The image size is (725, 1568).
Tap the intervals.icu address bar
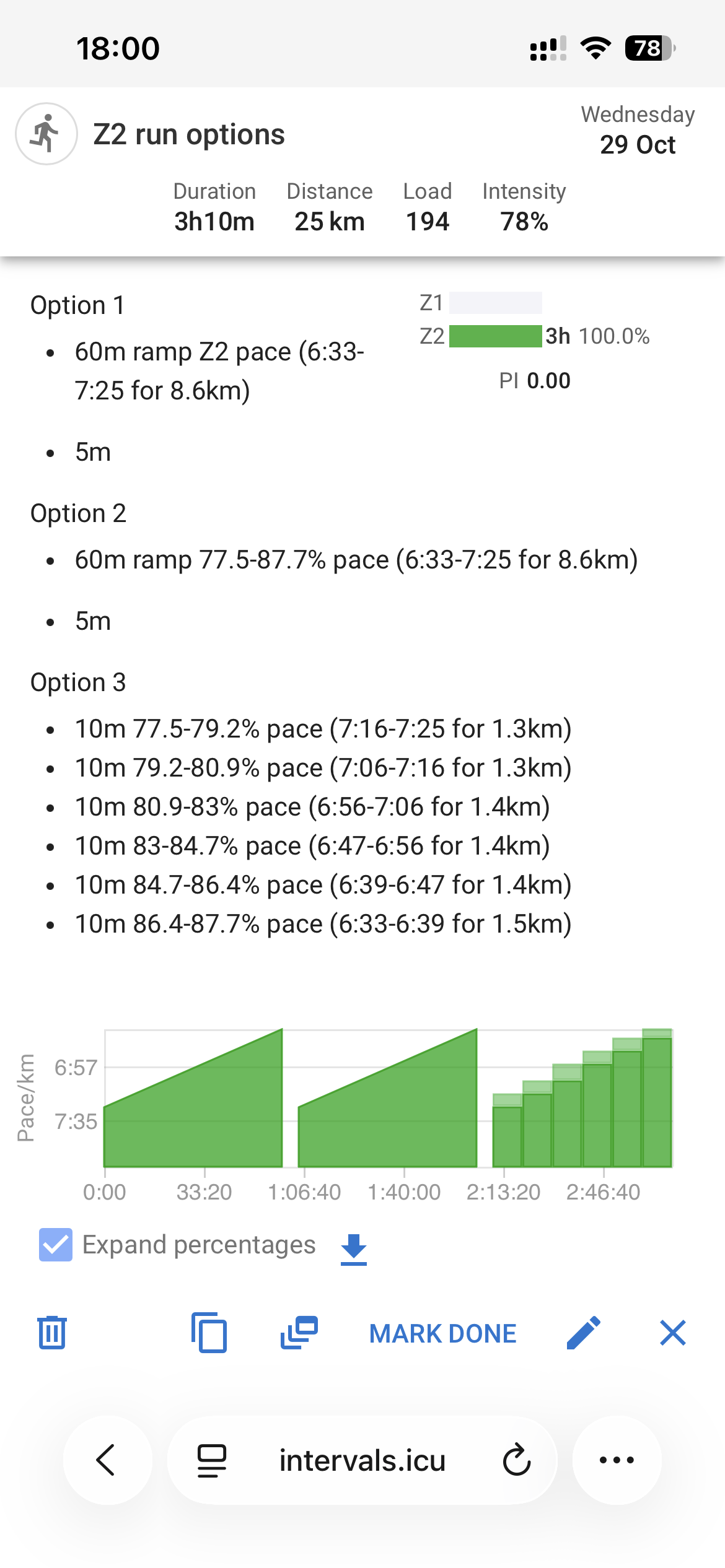click(x=362, y=1460)
